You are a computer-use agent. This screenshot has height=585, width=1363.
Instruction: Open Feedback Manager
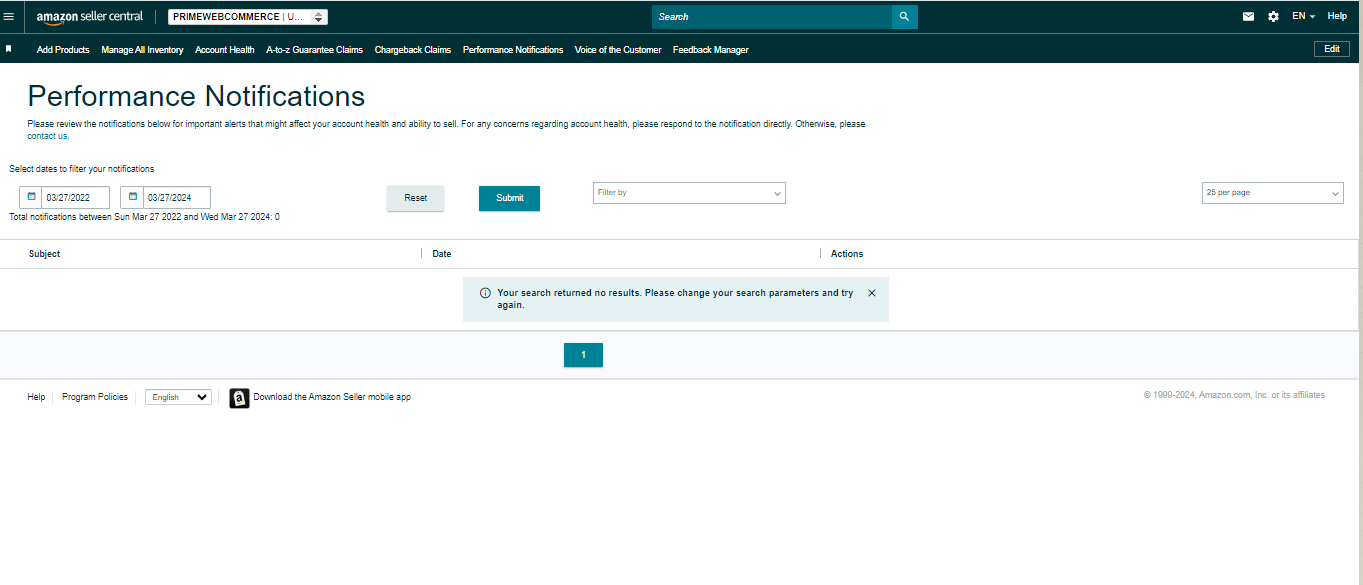click(x=710, y=50)
